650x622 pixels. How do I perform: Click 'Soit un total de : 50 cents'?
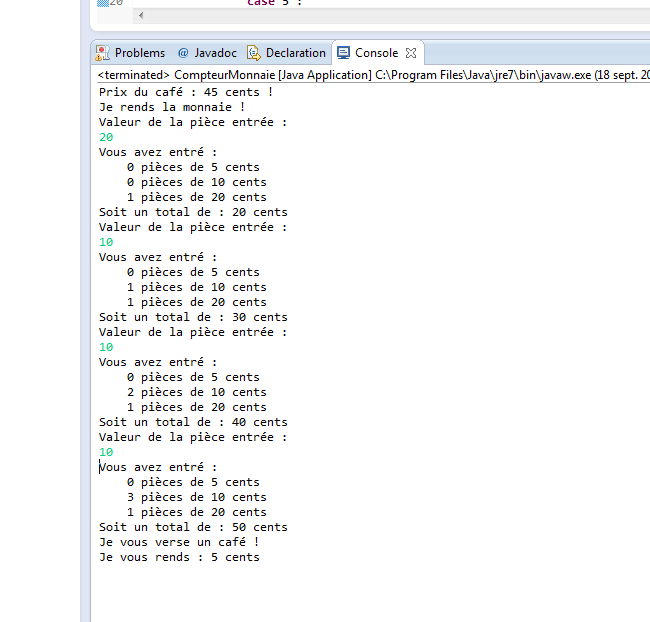pos(192,527)
